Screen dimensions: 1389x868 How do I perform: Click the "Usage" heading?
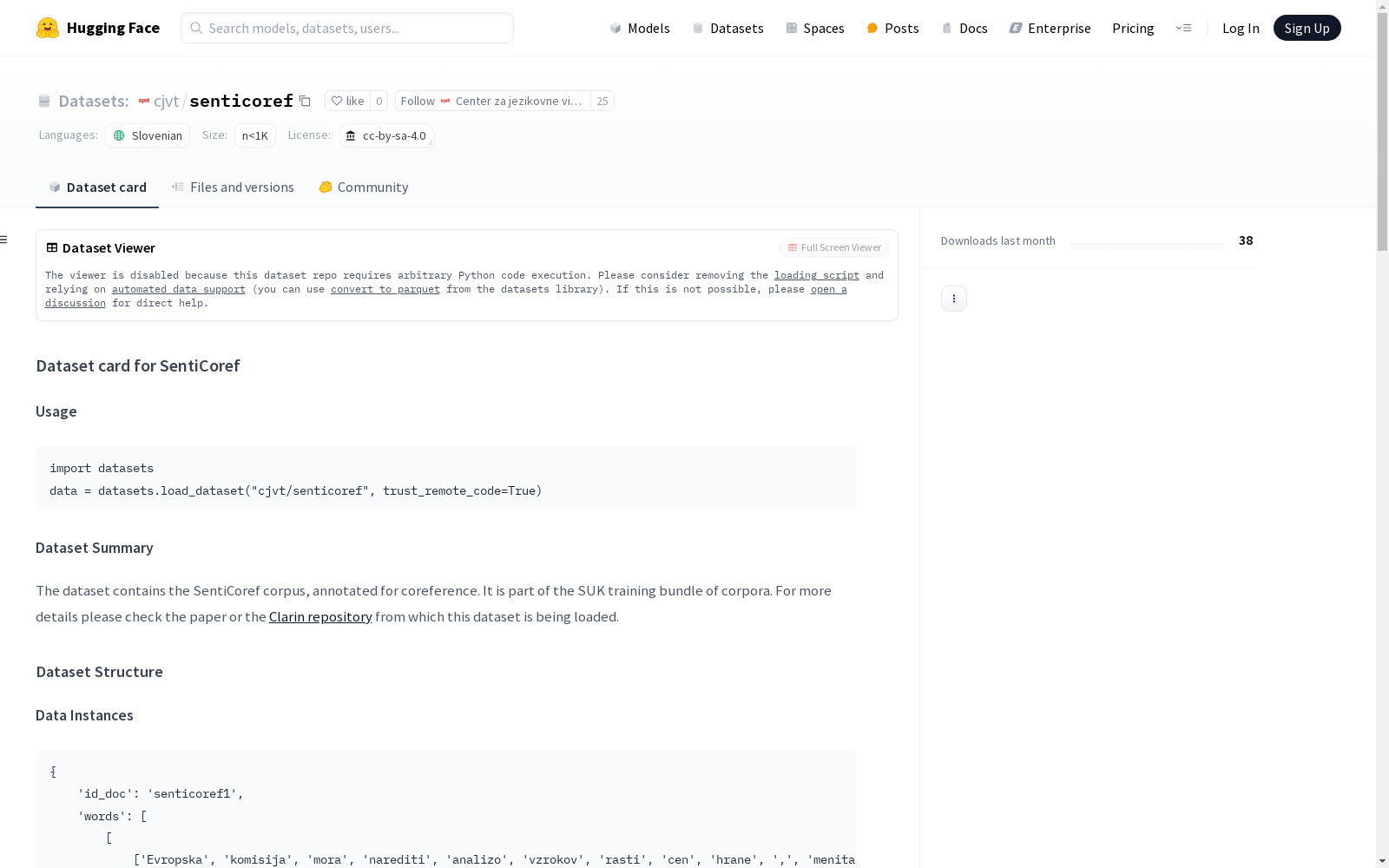tap(56, 411)
